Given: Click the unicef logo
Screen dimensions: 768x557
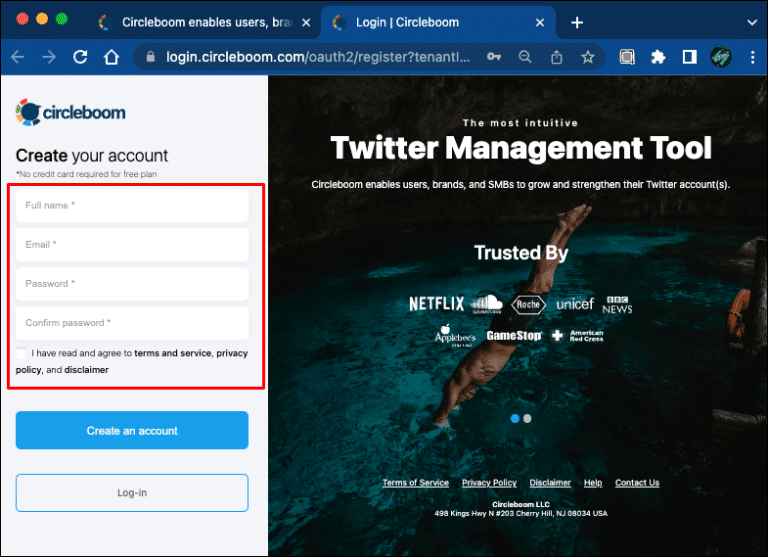Looking at the screenshot, I should pos(575,304).
